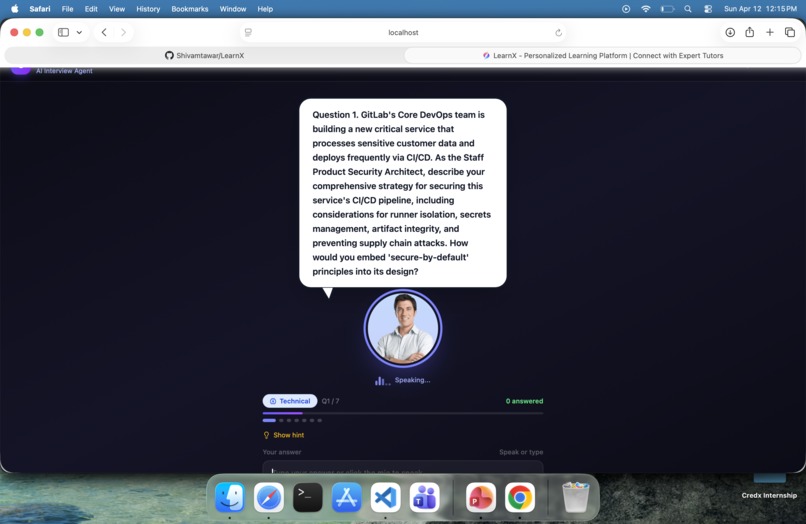Open the Safari menu

click(x=40, y=9)
